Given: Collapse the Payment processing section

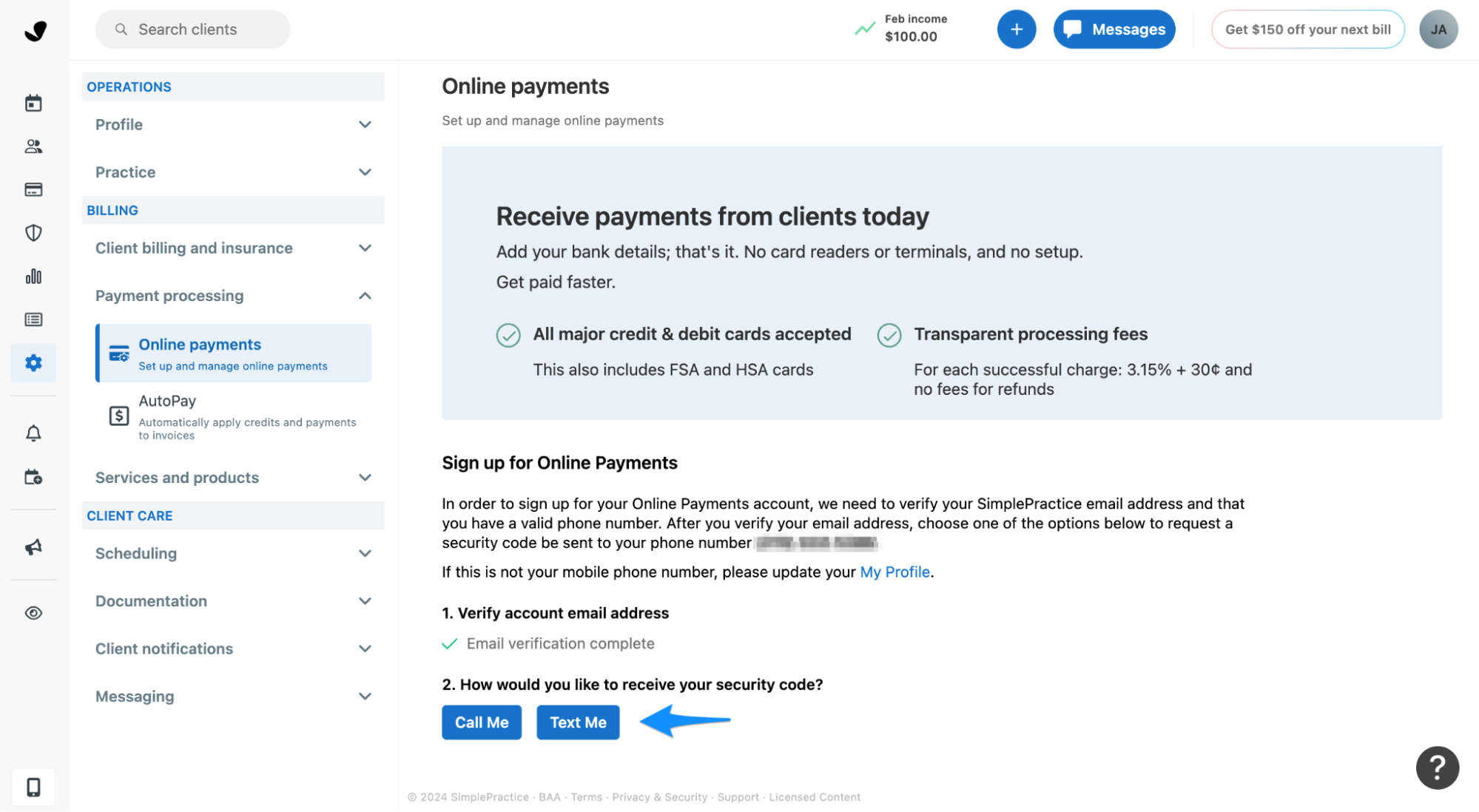Looking at the screenshot, I should click(x=233, y=296).
